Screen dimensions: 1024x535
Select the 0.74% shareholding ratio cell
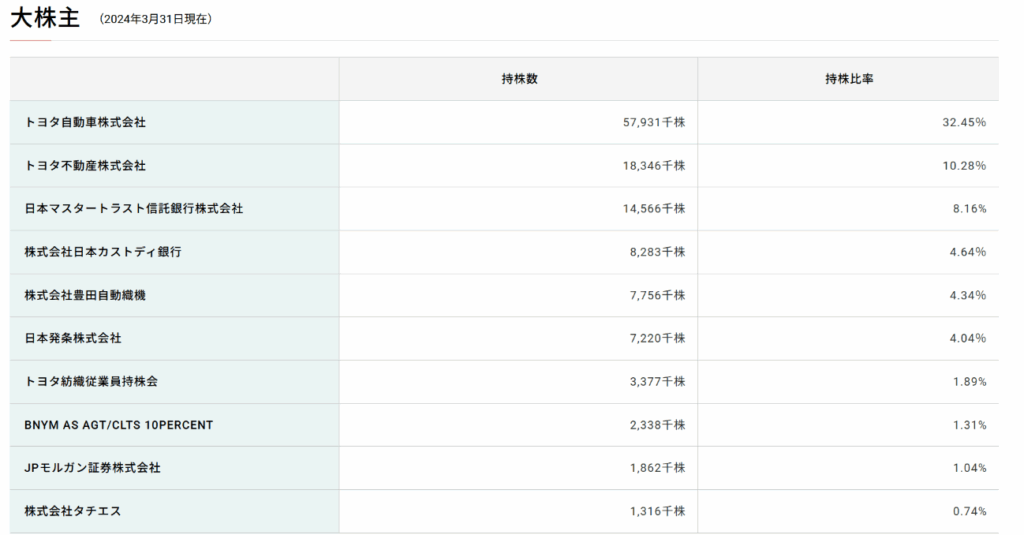[970, 511]
